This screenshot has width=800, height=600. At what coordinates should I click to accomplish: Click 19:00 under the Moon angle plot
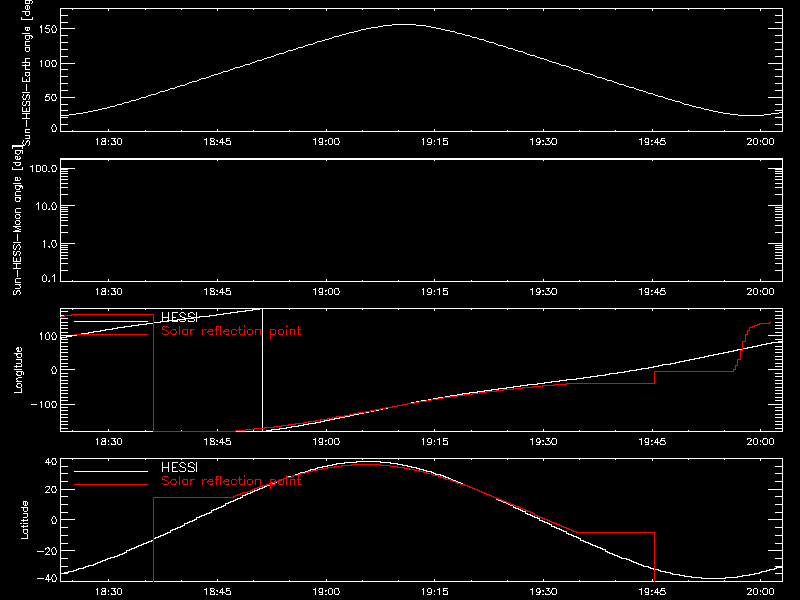pyautogui.click(x=326, y=292)
